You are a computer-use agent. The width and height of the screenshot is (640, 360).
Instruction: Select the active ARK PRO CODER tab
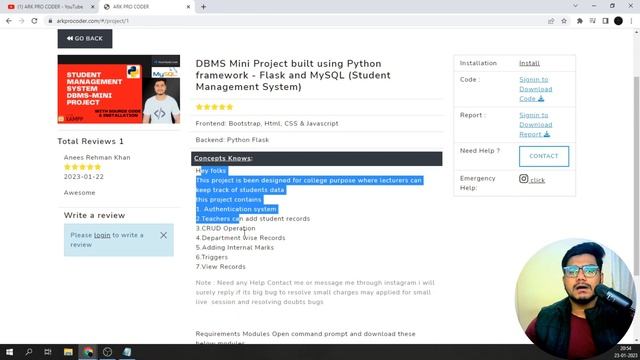click(146, 7)
